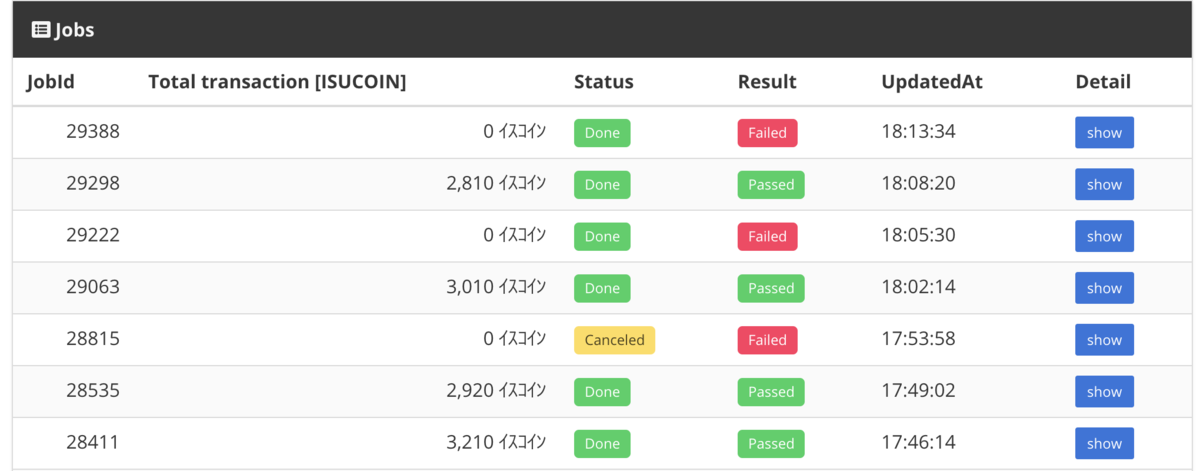This screenshot has height=471, width=1200.
Task: Click the list icon beside Jobs heading
Action: (x=41, y=29)
